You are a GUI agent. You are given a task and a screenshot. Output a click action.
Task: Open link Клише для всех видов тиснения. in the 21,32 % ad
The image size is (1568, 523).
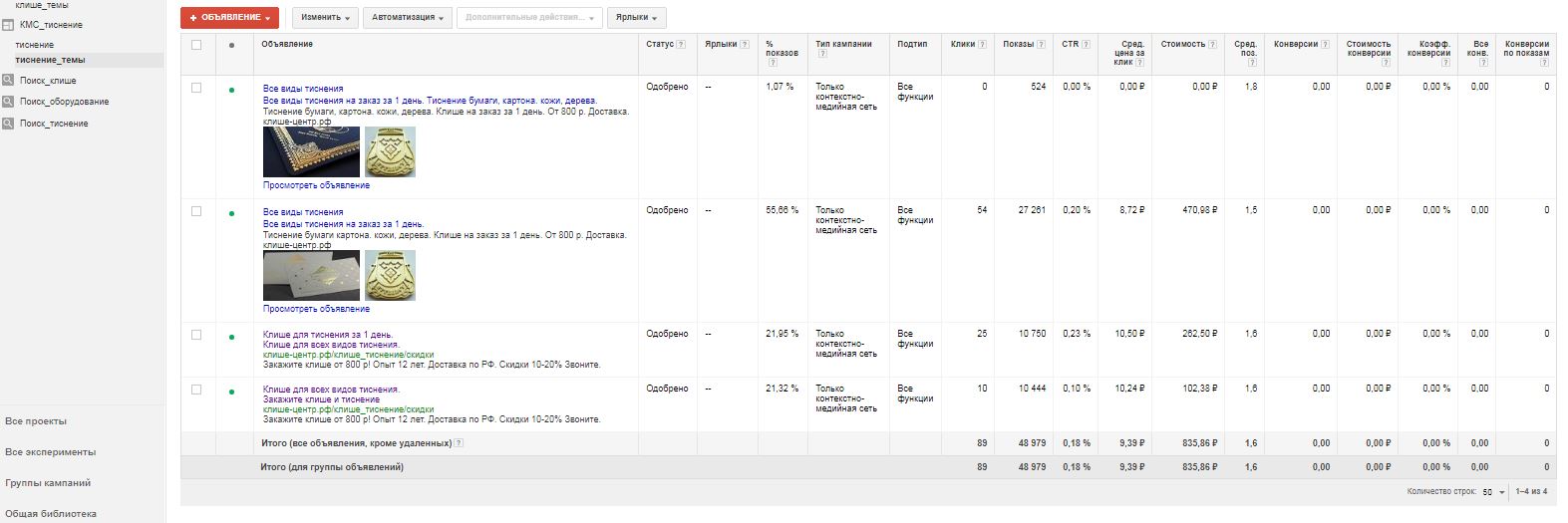(x=331, y=390)
